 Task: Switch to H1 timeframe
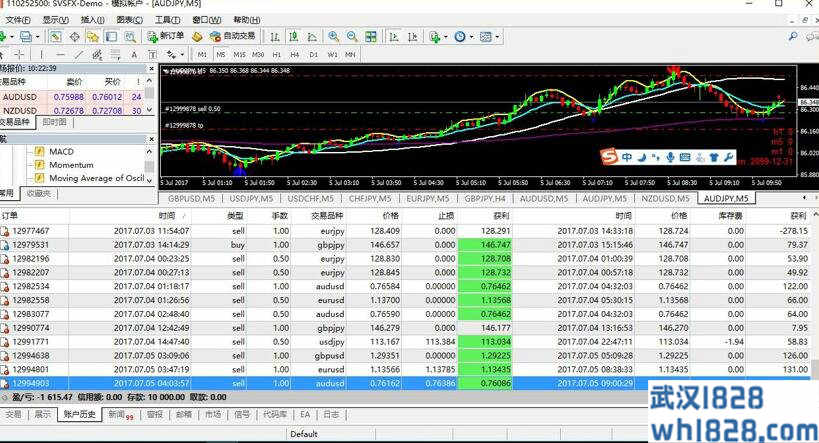[x=276, y=54]
